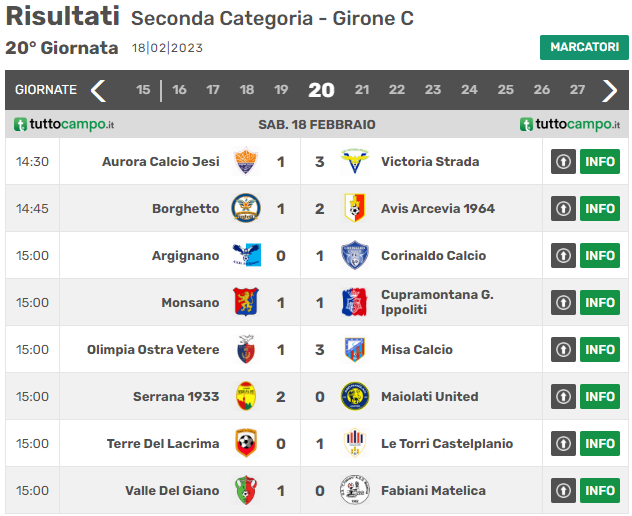Open INFO for Terre Del Lacrima match
The image size is (632, 516).
600,443
